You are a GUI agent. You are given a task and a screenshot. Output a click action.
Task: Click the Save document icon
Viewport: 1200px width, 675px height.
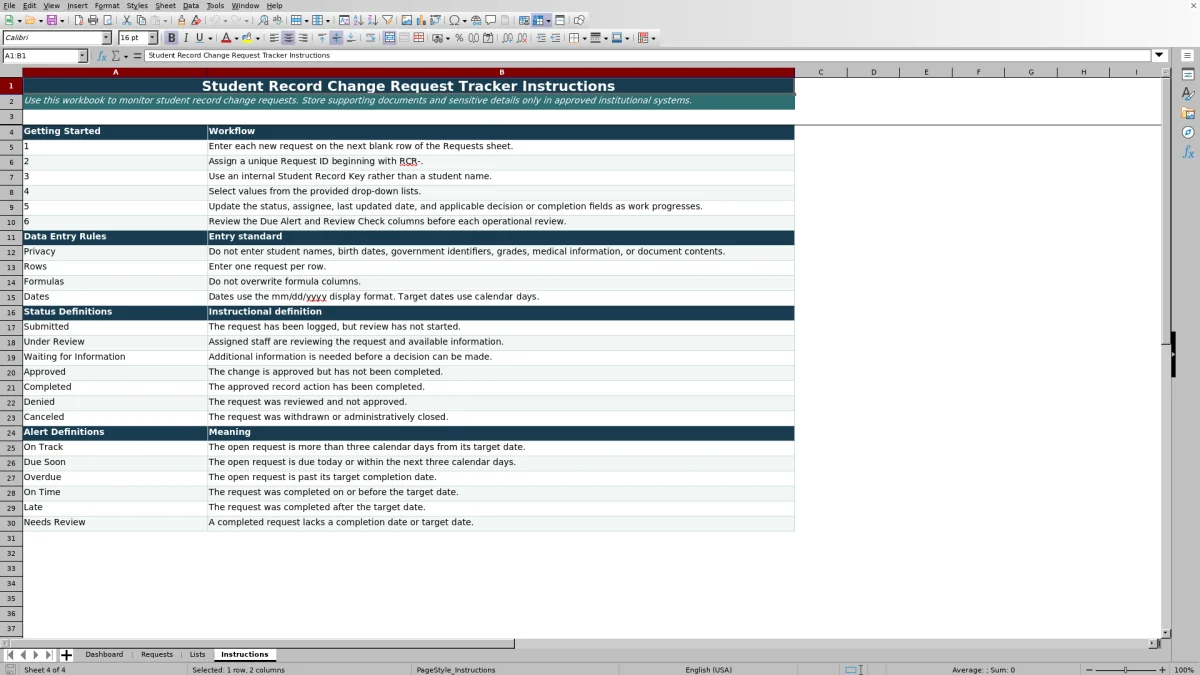tap(51, 20)
